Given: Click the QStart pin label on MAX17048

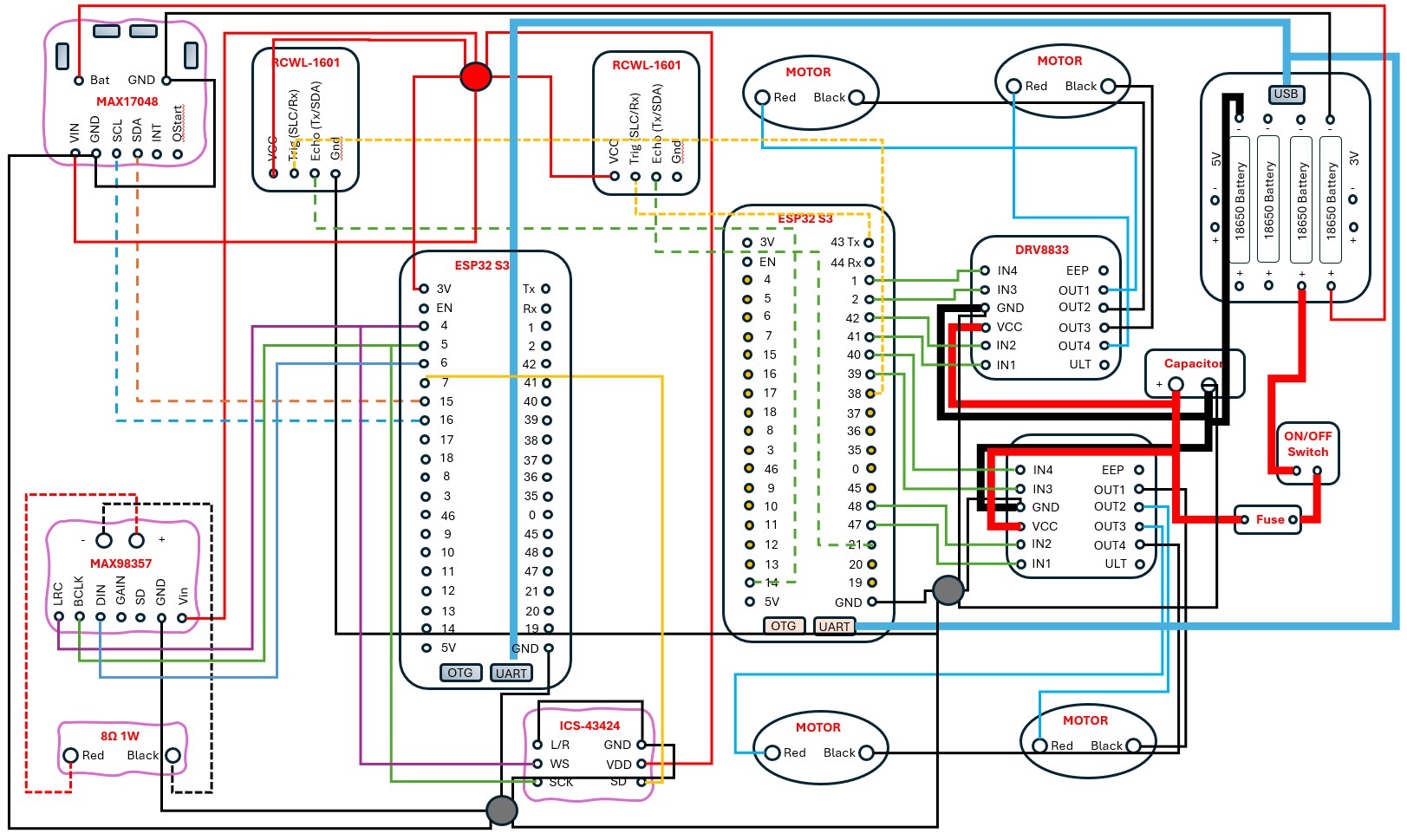Looking at the screenshot, I should 178,123.
